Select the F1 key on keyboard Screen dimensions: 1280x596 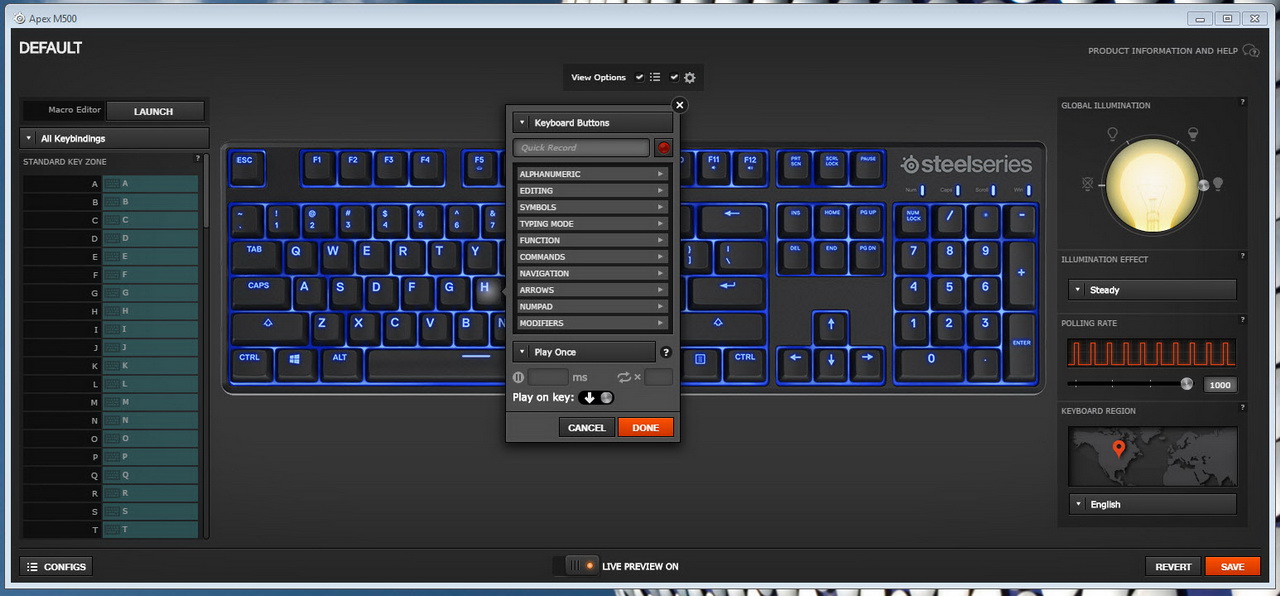[x=317, y=166]
